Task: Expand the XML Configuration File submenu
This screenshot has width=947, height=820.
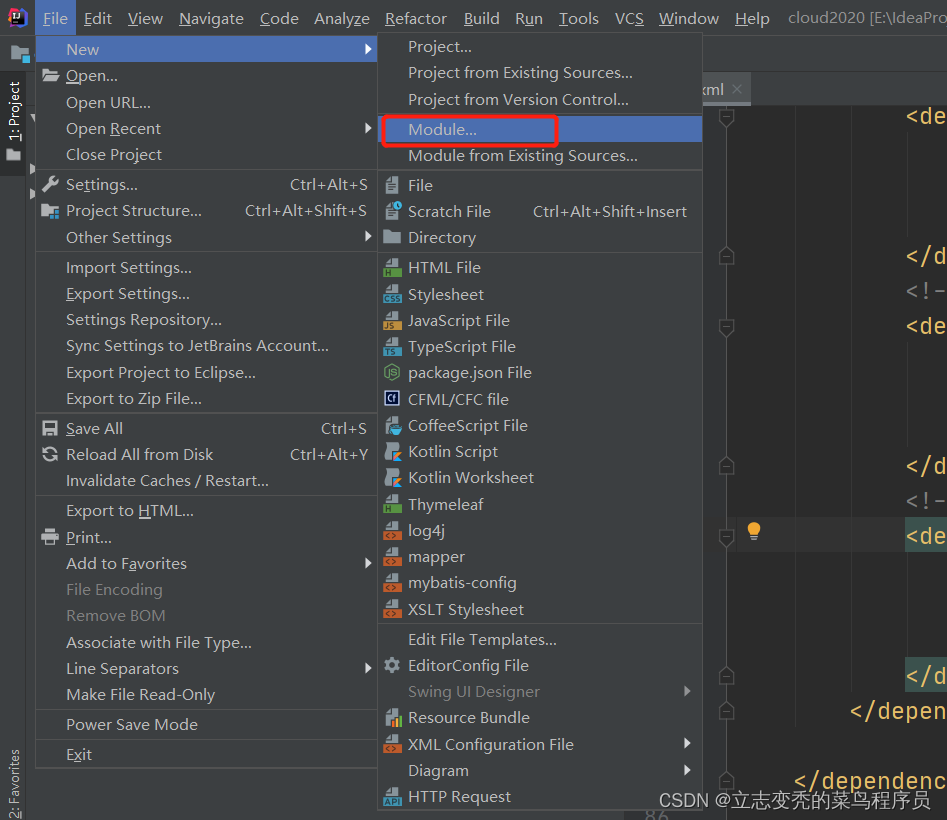Action: click(x=687, y=743)
